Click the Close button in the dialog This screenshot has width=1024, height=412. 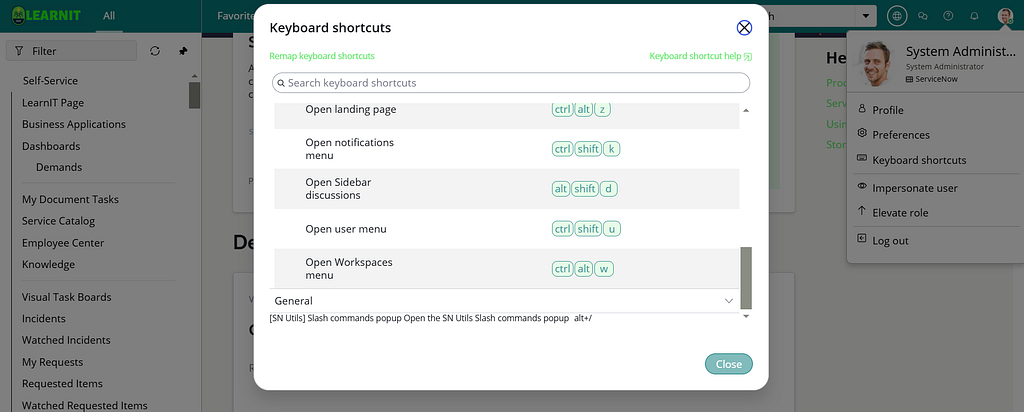[729, 364]
